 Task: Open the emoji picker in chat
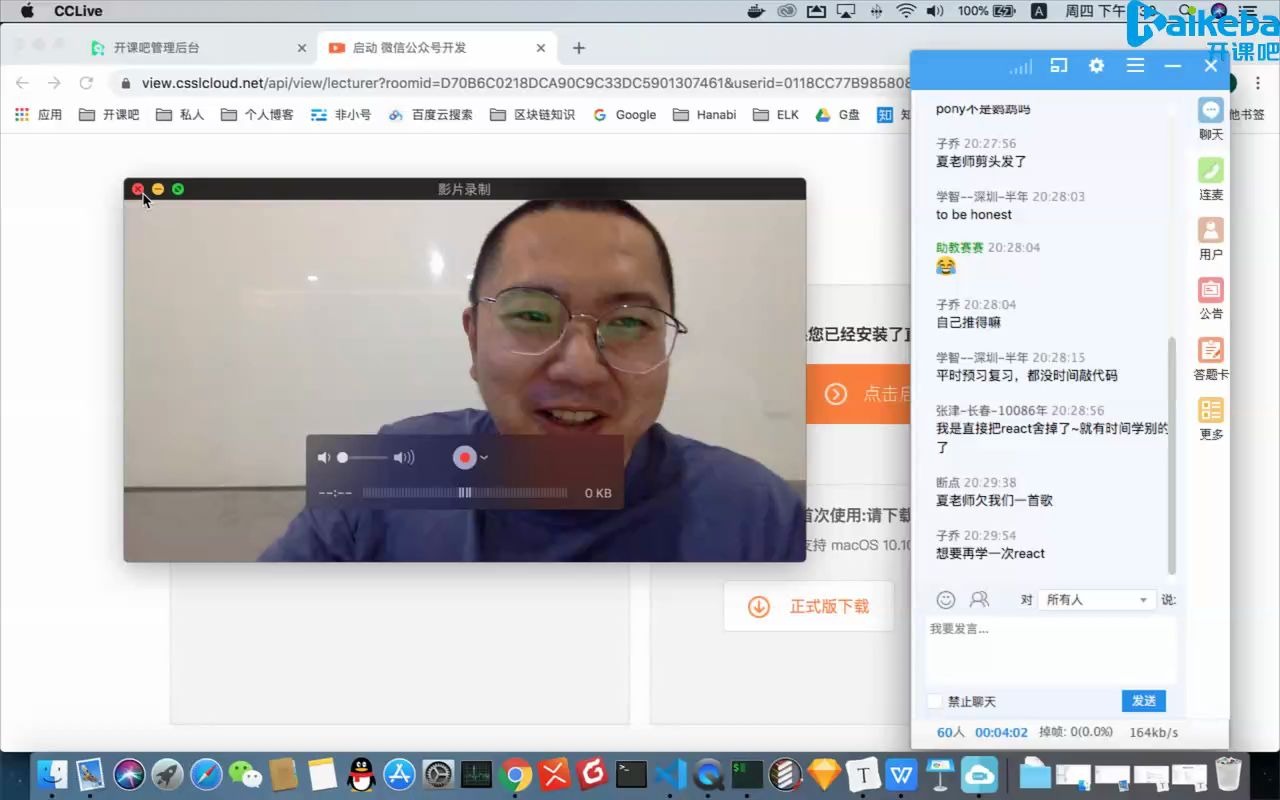click(946, 599)
